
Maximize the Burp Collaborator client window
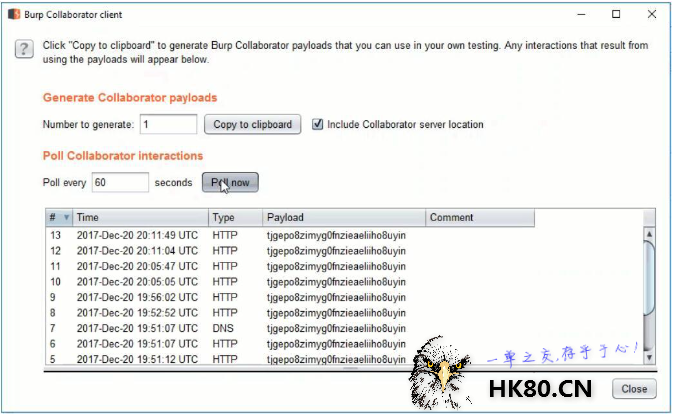pos(616,14)
